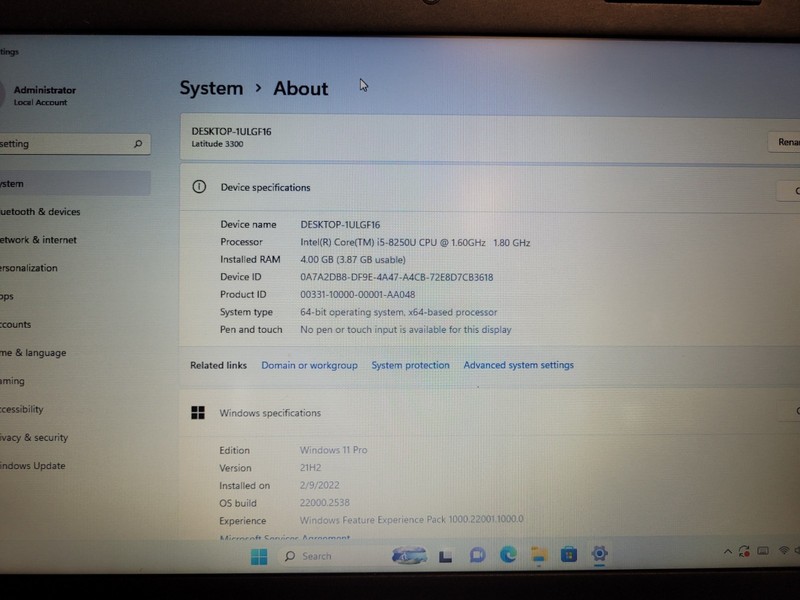Collapse the Device specifications section header

click(490, 188)
